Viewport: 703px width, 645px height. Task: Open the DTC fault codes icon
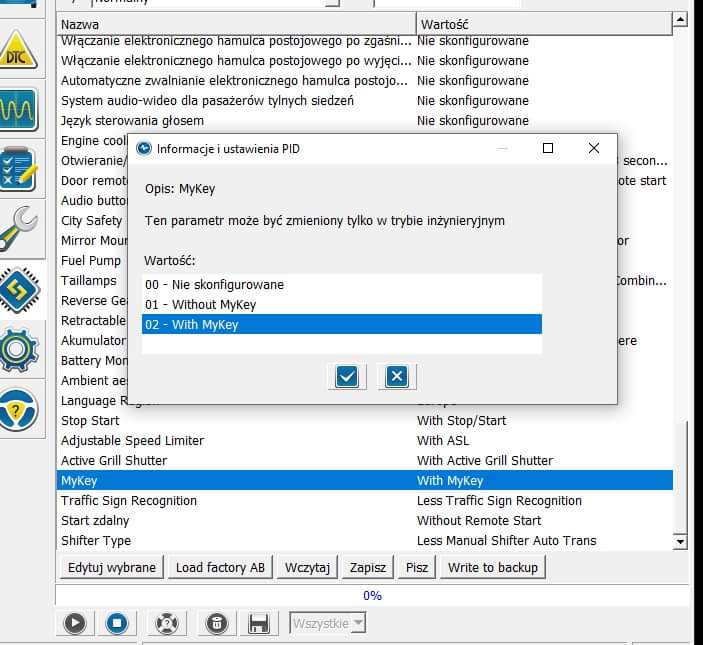click(x=18, y=49)
